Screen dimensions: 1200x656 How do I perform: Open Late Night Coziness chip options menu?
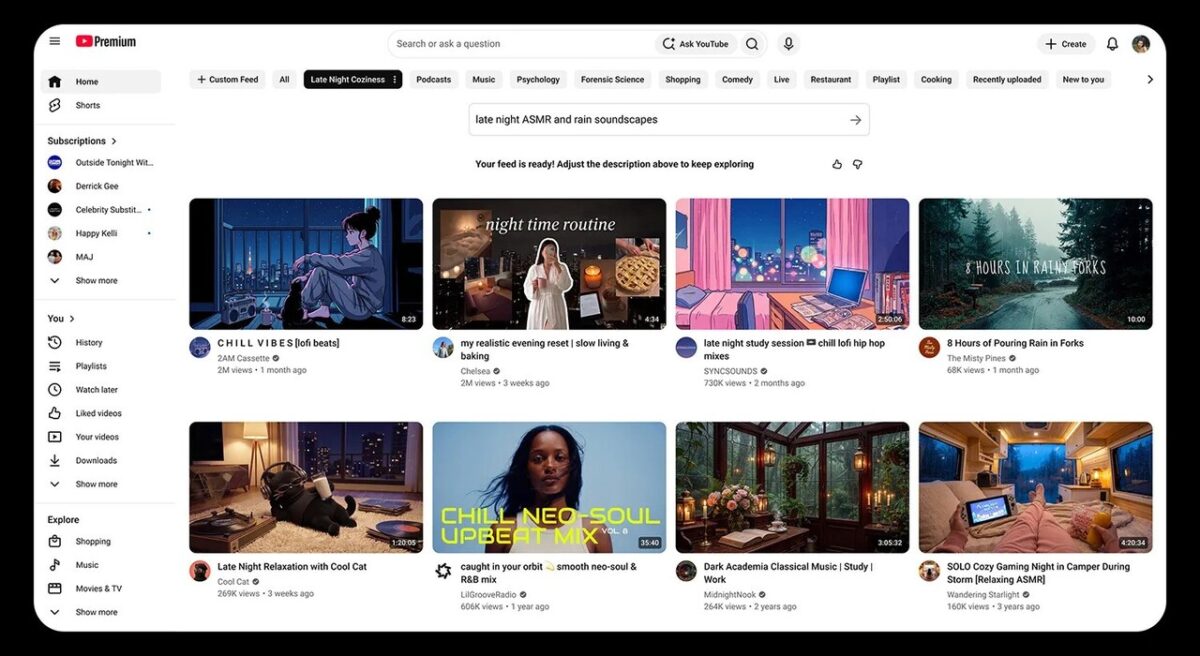point(395,79)
